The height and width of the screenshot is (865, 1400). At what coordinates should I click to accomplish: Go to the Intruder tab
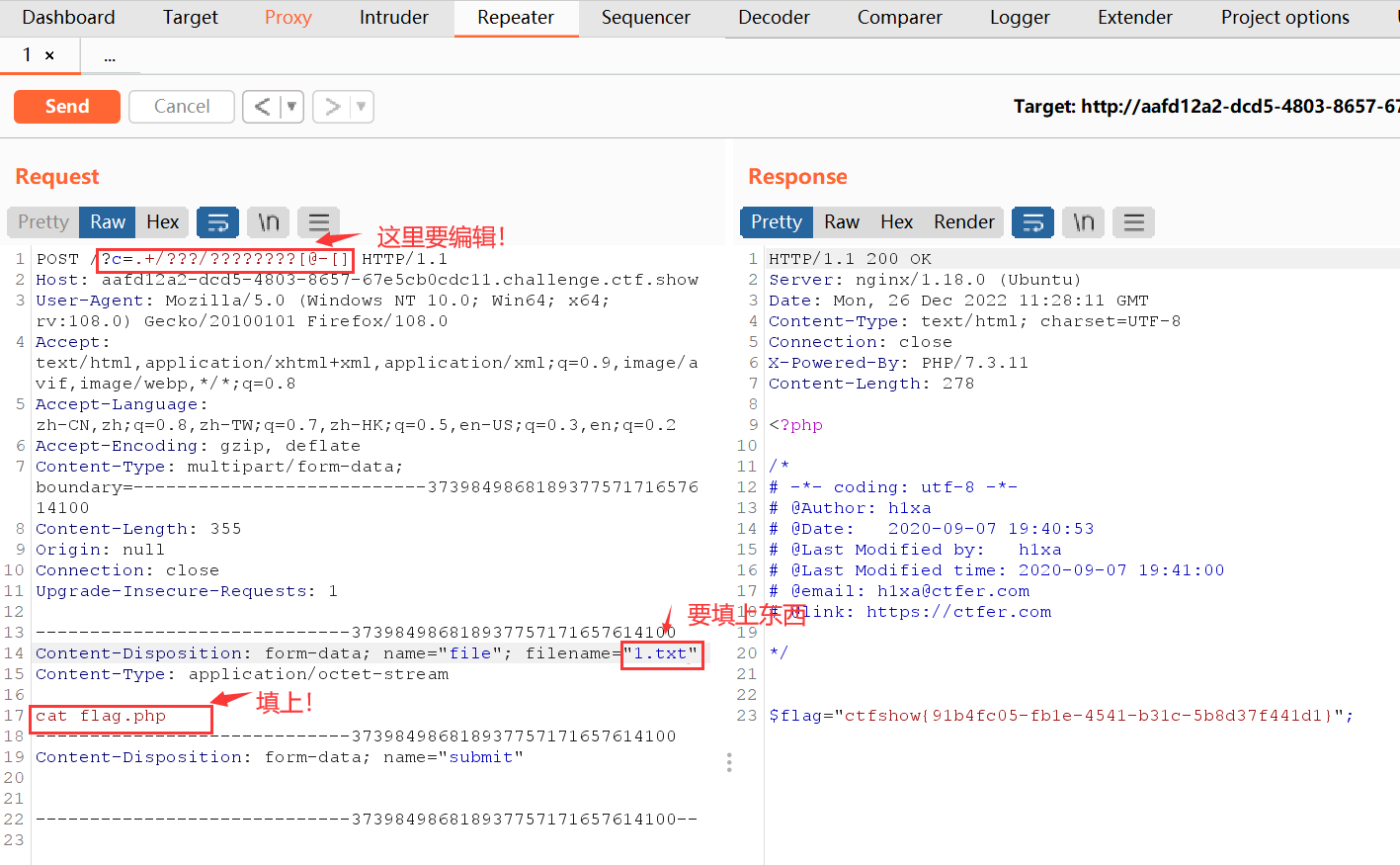click(394, 18)
